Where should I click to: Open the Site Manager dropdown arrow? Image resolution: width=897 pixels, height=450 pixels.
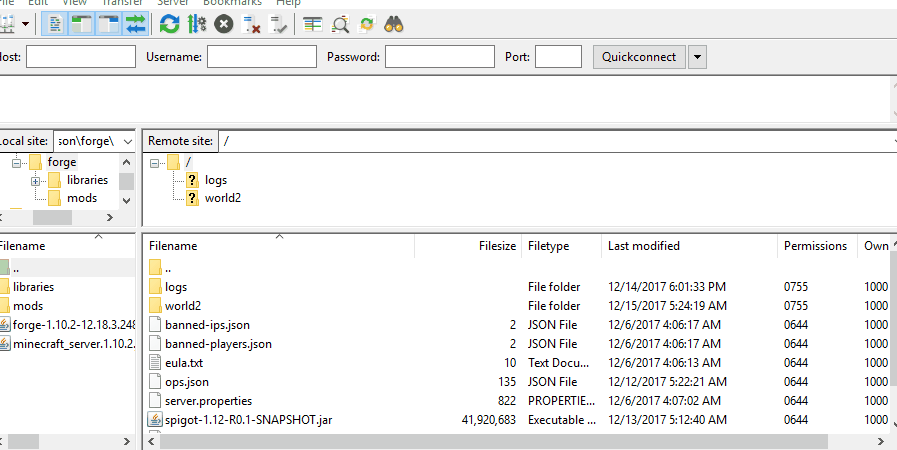pos(26,24)
